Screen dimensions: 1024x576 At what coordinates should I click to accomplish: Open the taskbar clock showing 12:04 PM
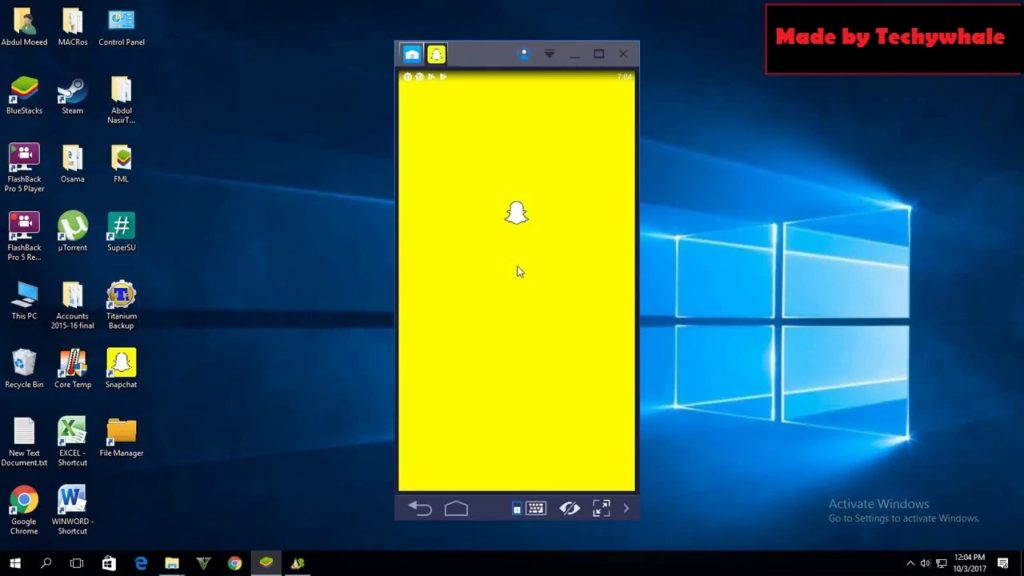pos(969,563)
